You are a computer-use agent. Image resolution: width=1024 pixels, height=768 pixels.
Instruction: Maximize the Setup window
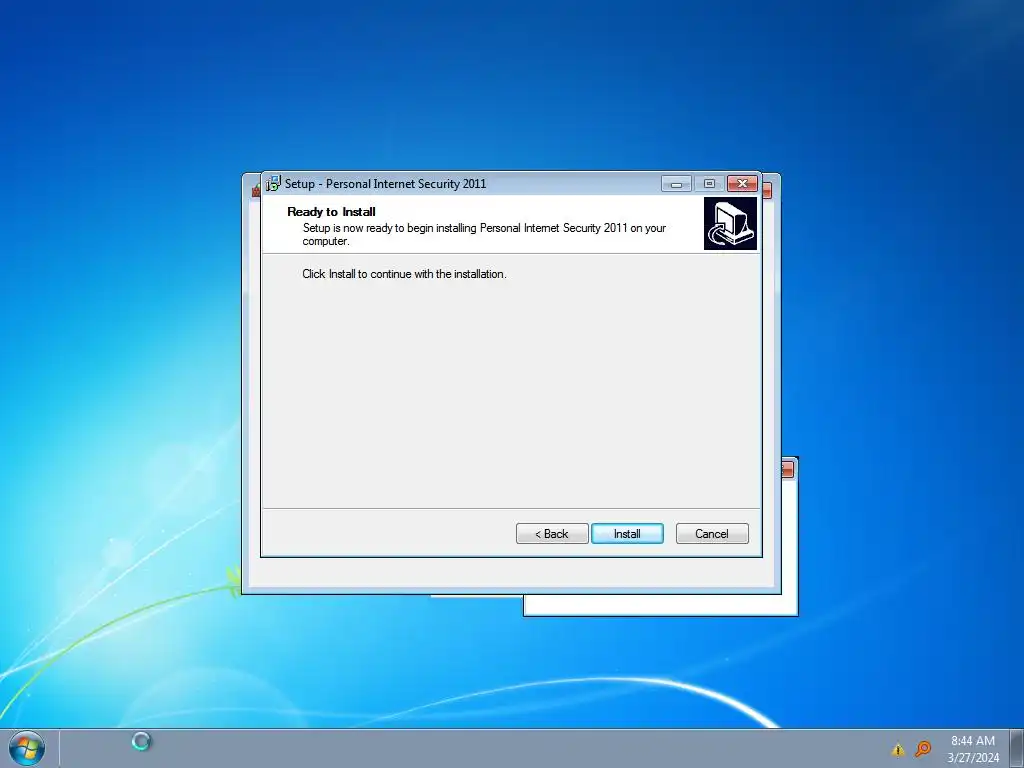(x=709, y=184)
